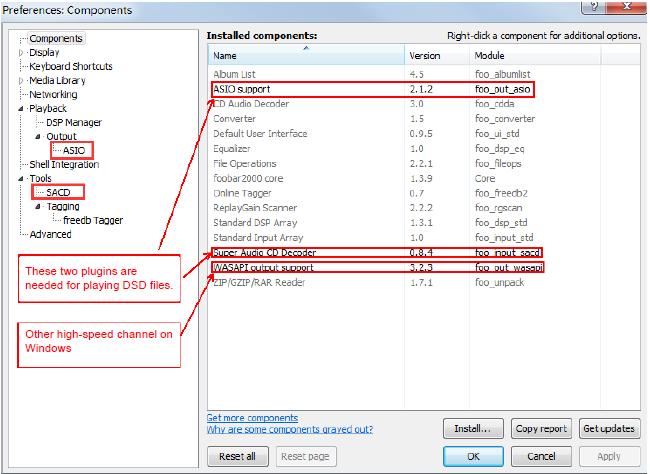Screen dimensions: 650x474
Task: Open the SACD tools page
Action: coord(58,192)
